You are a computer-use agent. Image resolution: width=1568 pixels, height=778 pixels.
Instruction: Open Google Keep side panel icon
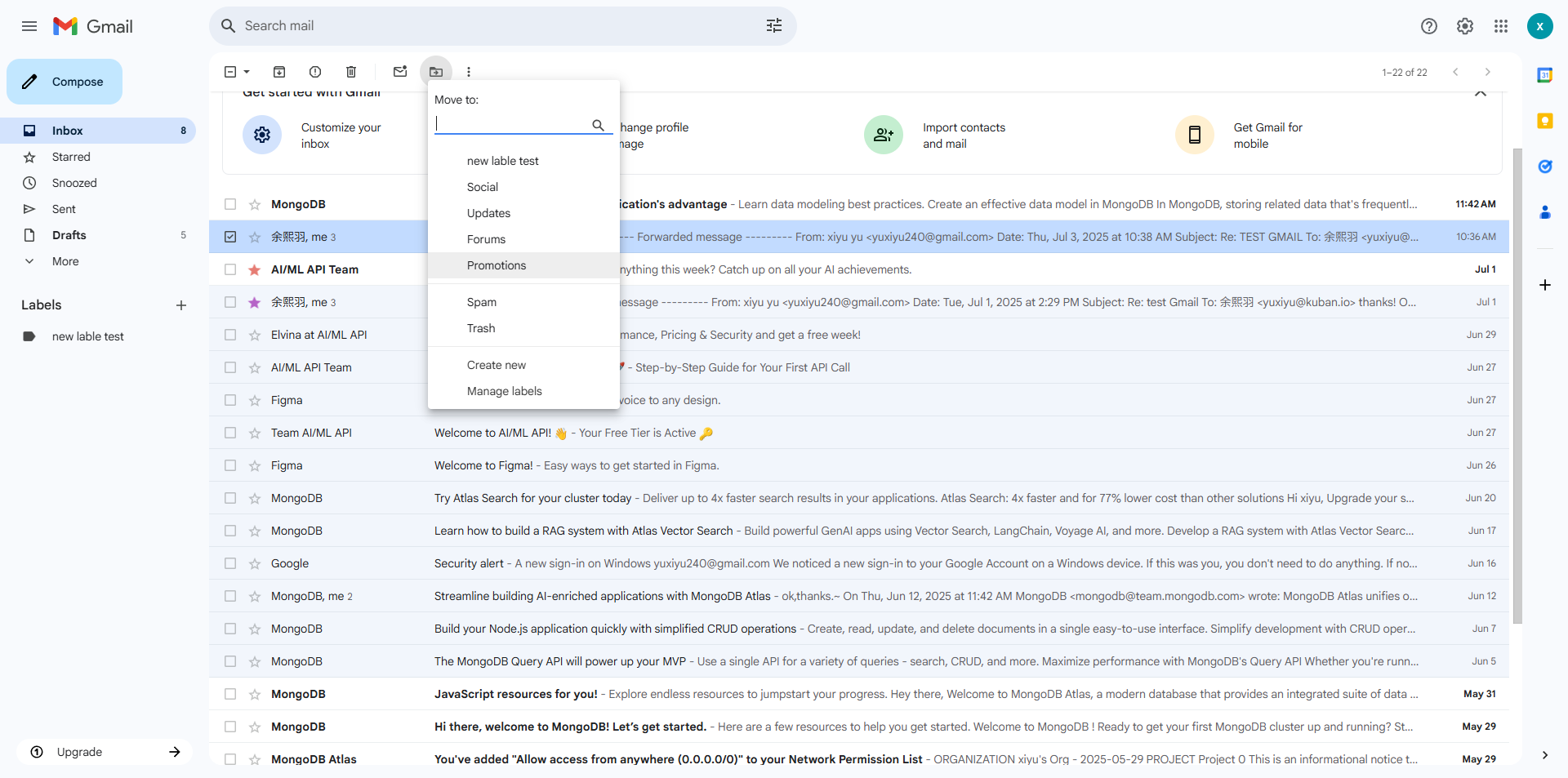1545,121
